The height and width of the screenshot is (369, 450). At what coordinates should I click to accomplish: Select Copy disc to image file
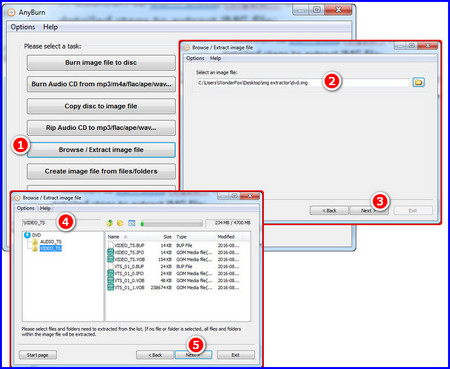[x=101, y=106]
